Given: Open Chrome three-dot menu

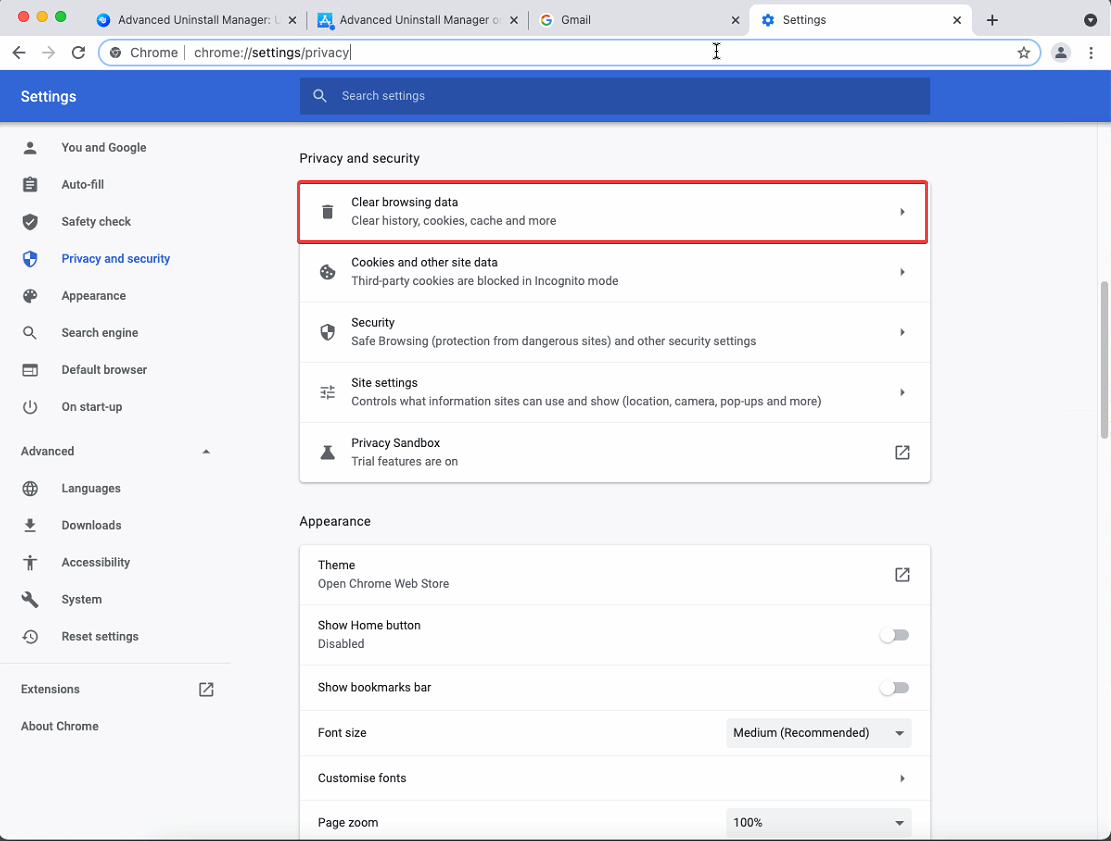Looking at the screenshot, I should click(x=1091, y=53).
